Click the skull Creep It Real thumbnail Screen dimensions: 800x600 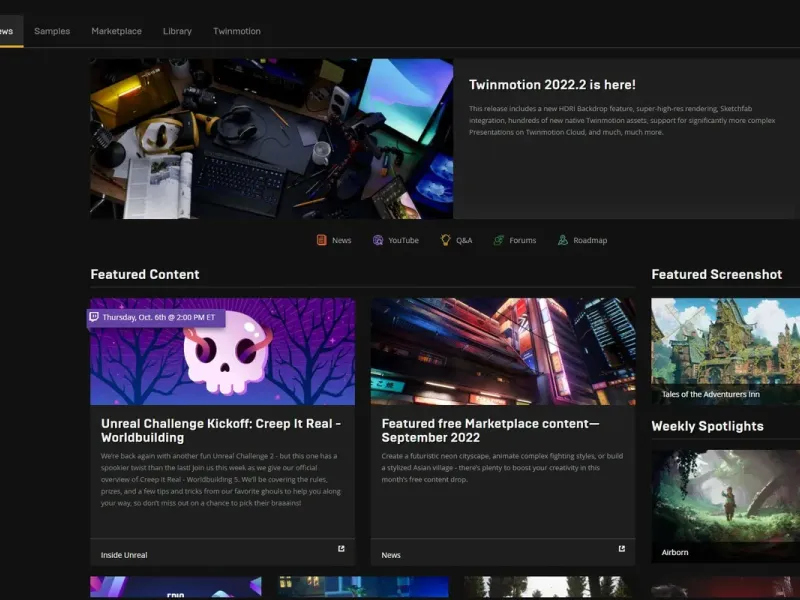(222, 352)
